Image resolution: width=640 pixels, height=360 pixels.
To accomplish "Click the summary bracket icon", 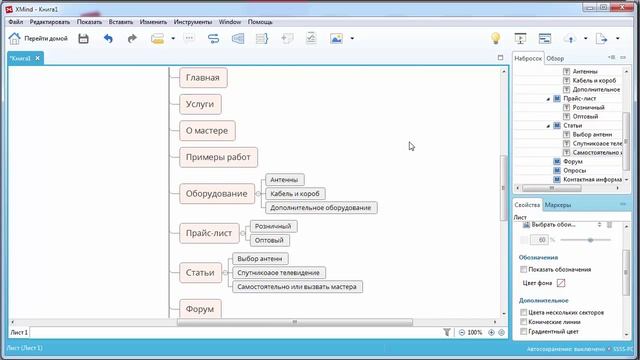I will pos(262,38).
